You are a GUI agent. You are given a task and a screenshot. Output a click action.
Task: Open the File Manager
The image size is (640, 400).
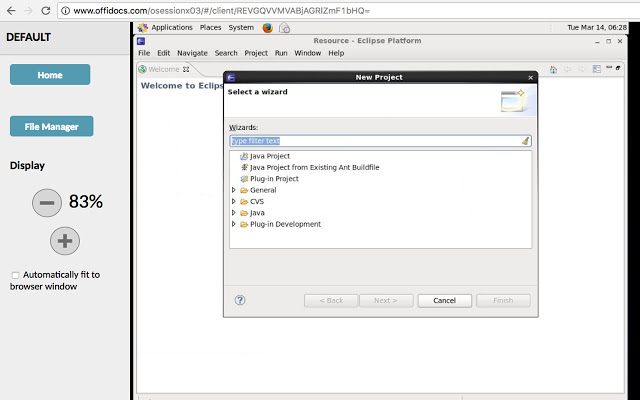pyautogui.click(x=51, y=126)
